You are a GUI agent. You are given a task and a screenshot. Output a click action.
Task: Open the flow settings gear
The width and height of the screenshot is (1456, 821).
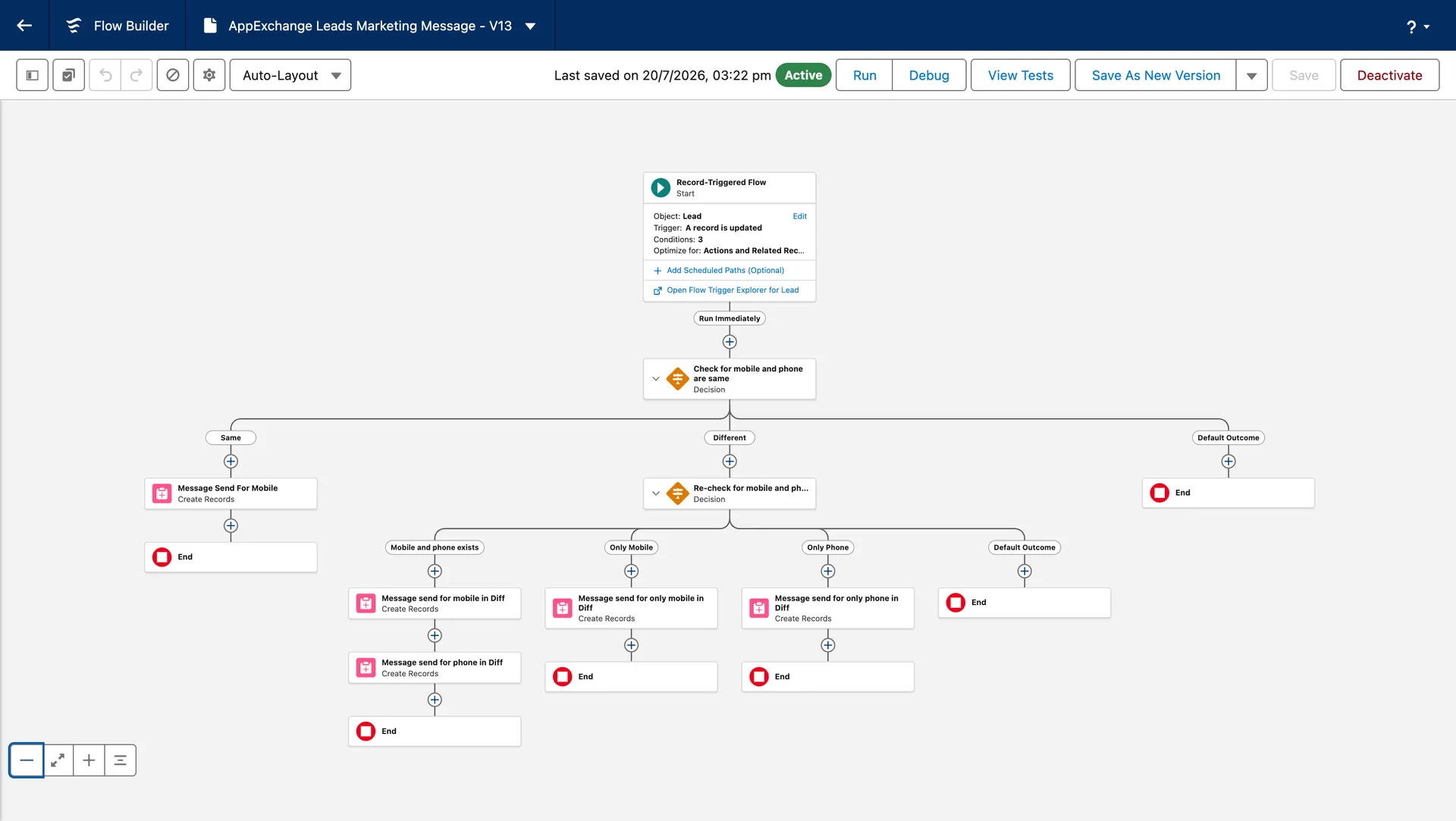coord(209,75)
